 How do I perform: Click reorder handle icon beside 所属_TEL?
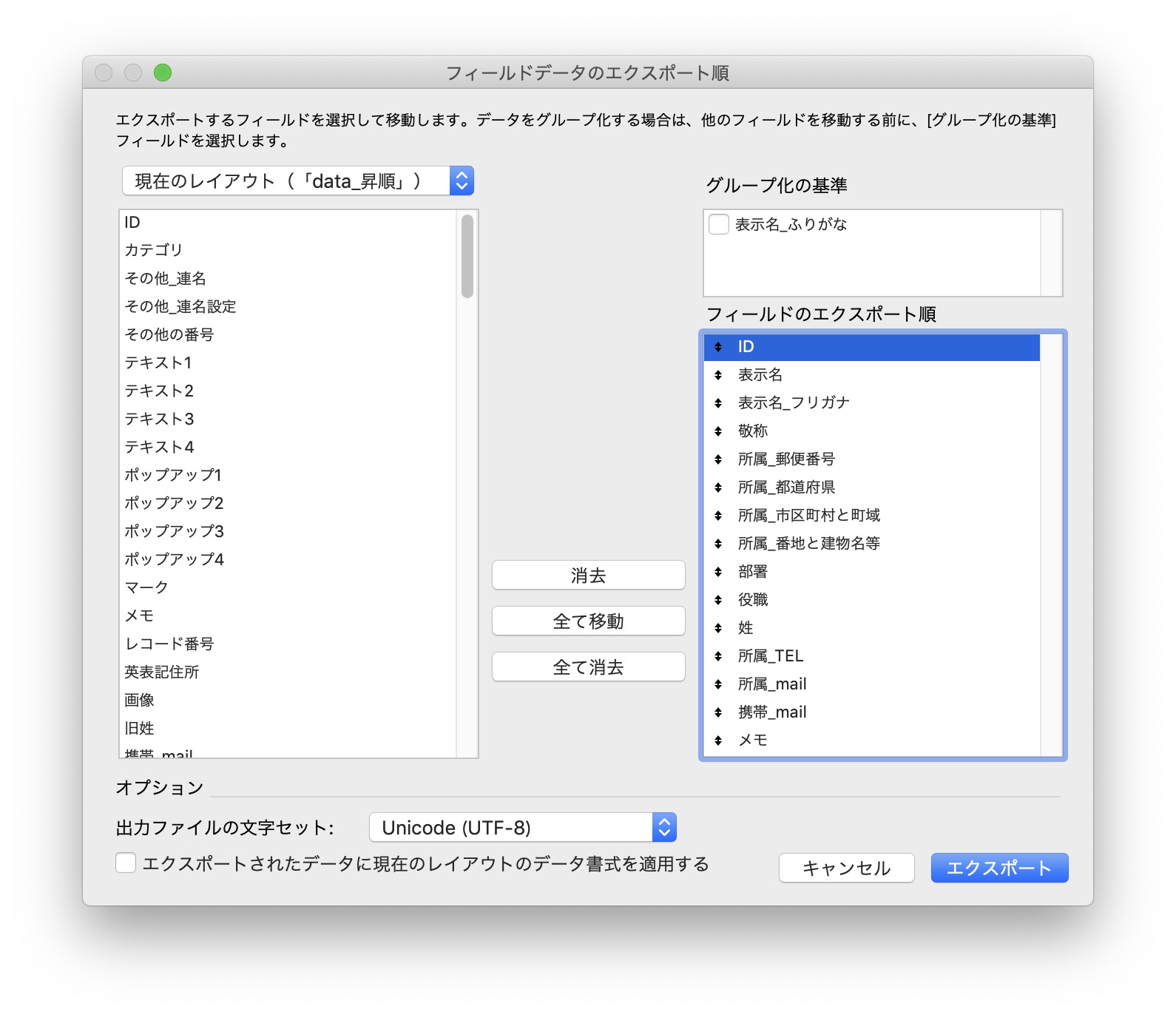pos(718,656)
